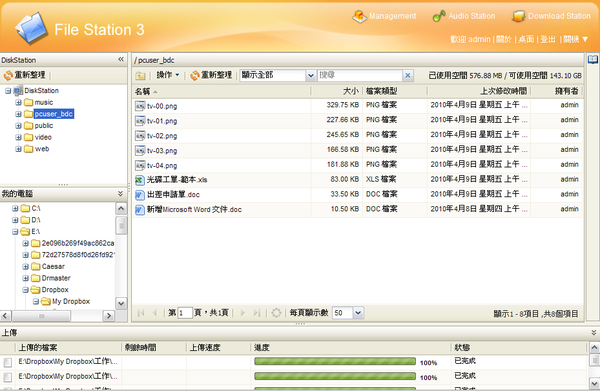Go to the last page
Screen dimensions: 600x391
[256, 313]
